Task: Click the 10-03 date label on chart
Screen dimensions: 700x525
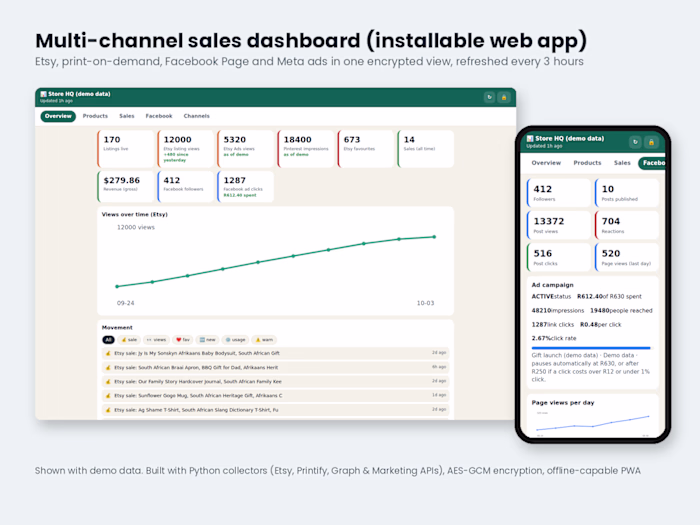Action: click(425, 303)
